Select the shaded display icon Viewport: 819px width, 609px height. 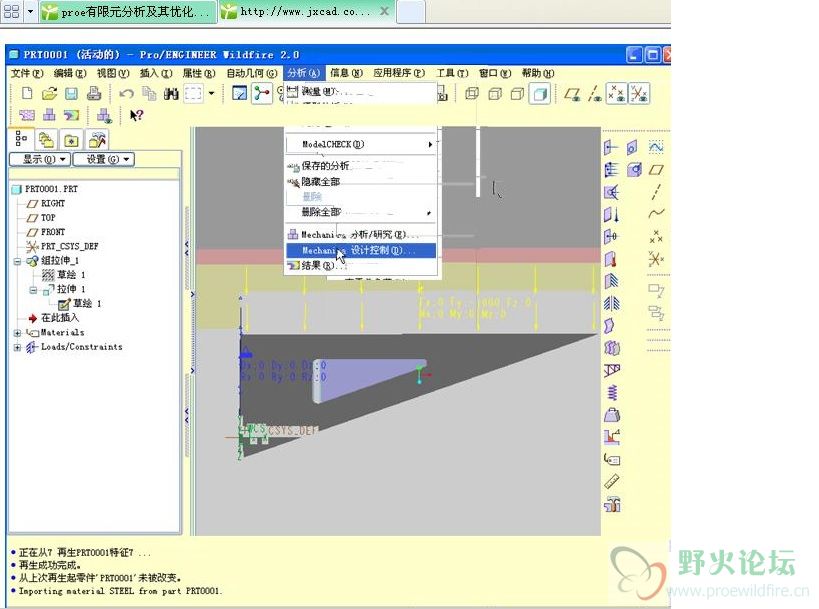pyautogui.click(x=540, y=93)
